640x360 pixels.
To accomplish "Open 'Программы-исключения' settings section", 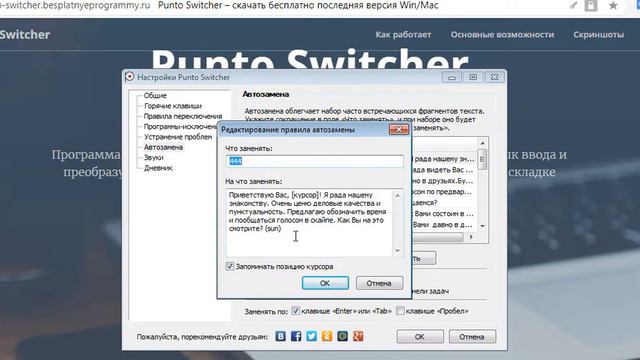I will [180, 127].
